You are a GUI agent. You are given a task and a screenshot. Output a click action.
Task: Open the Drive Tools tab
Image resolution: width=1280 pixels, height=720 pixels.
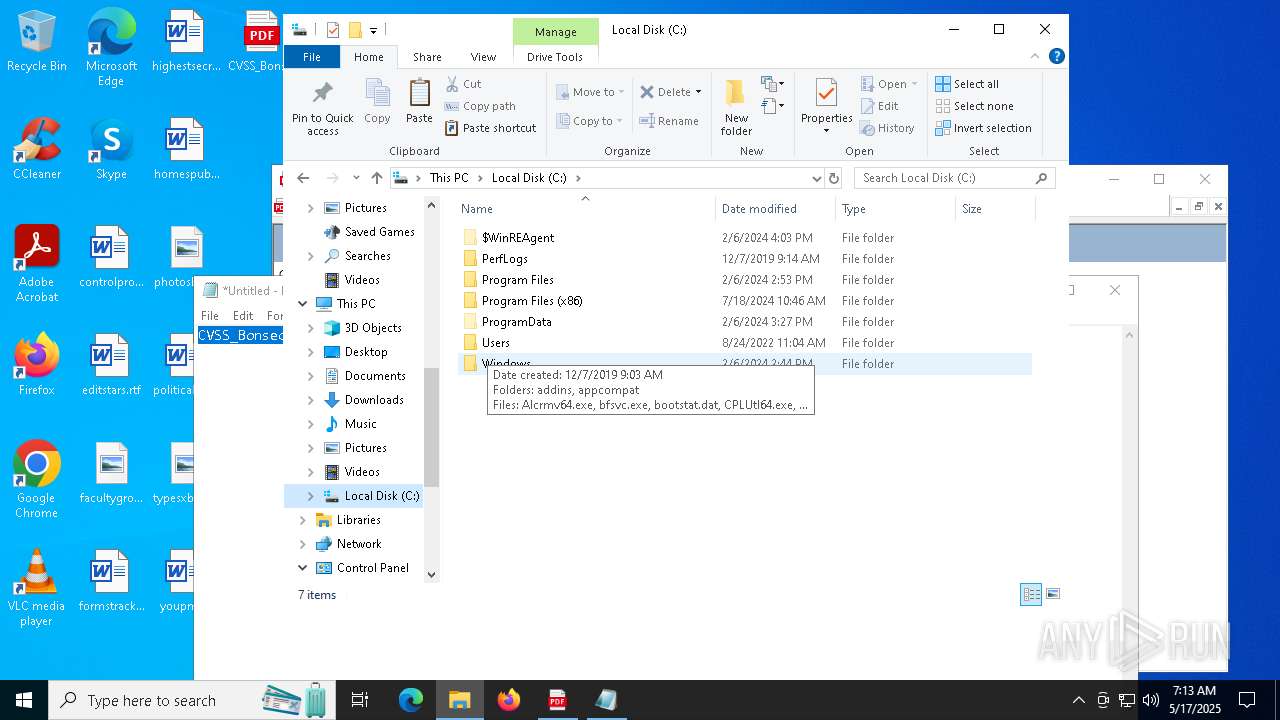coord(555,57)
